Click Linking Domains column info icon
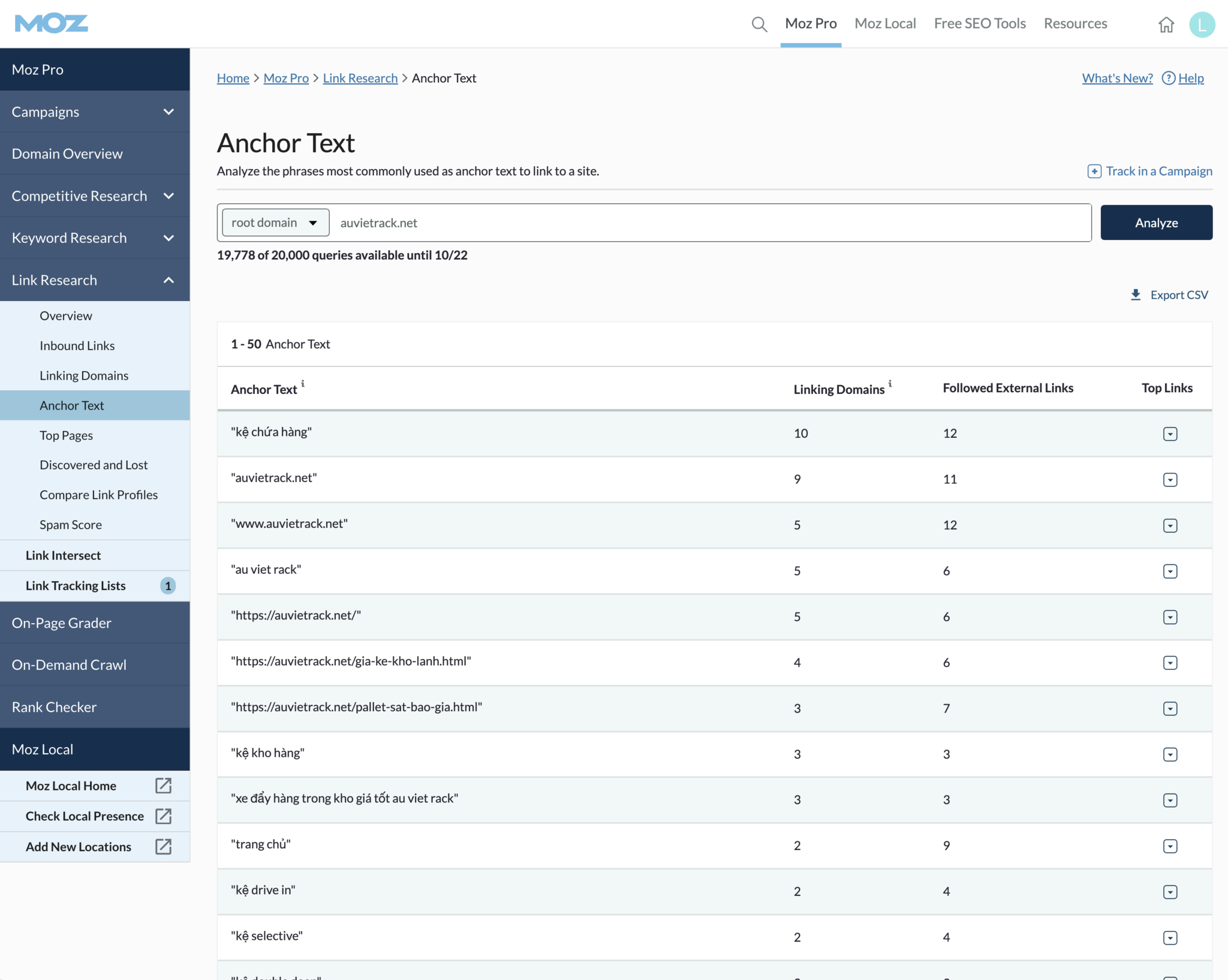The width and height of the screenshot is (1228, 980). [890, 384]
